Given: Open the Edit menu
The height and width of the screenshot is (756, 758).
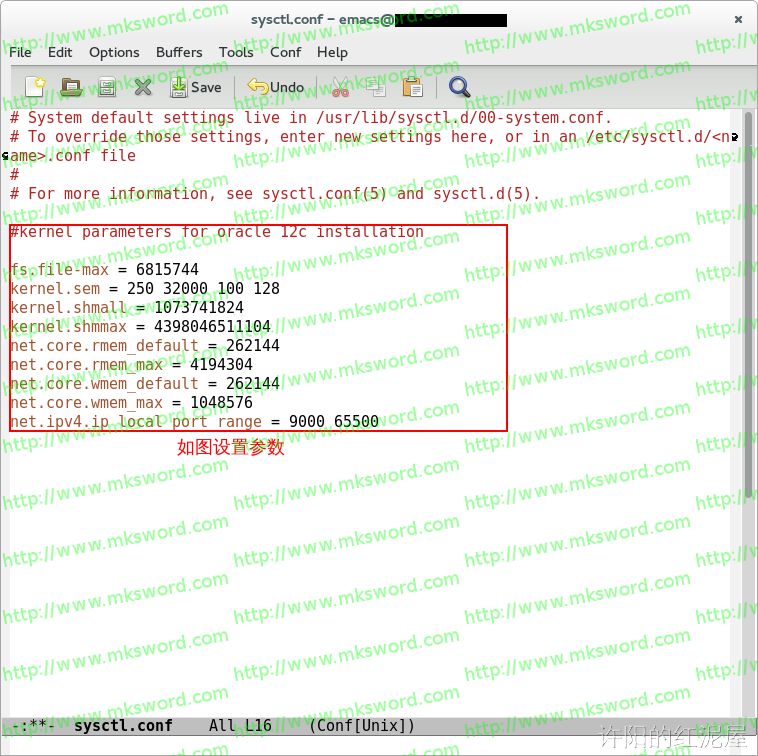Looking at the screenshot, I should [x=60, y=52].
